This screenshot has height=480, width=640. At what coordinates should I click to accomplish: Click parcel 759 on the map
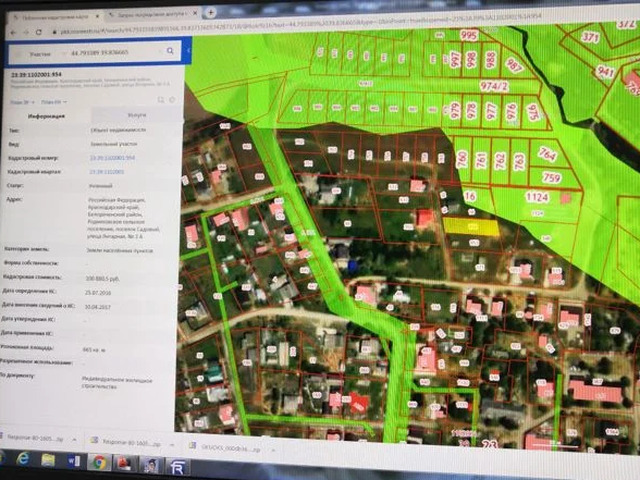click(x=551, y=178)
